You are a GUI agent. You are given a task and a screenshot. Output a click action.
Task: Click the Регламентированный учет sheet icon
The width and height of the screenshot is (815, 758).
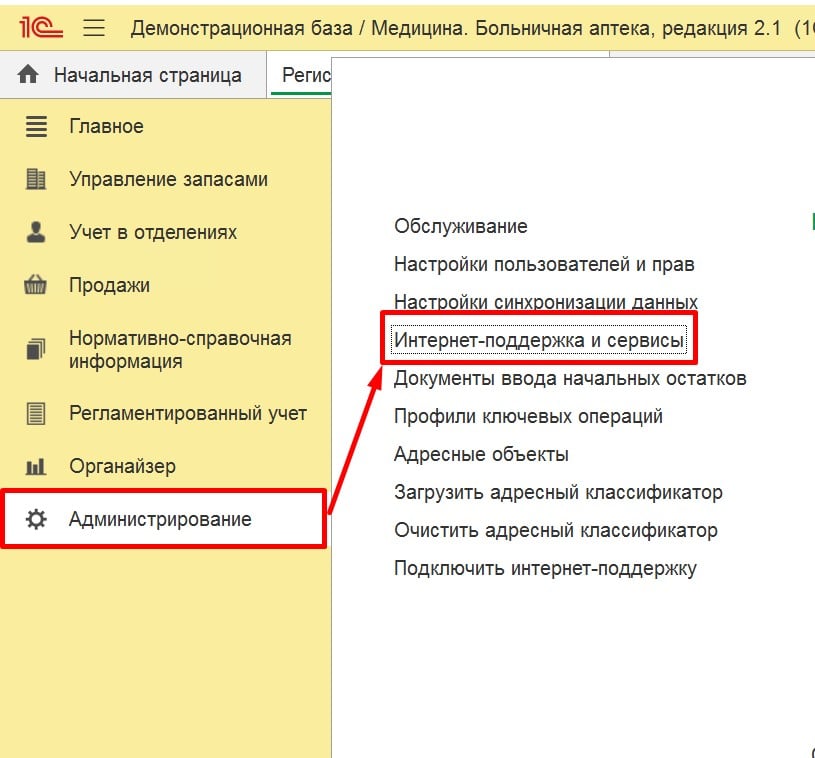[x=36, y=413]
